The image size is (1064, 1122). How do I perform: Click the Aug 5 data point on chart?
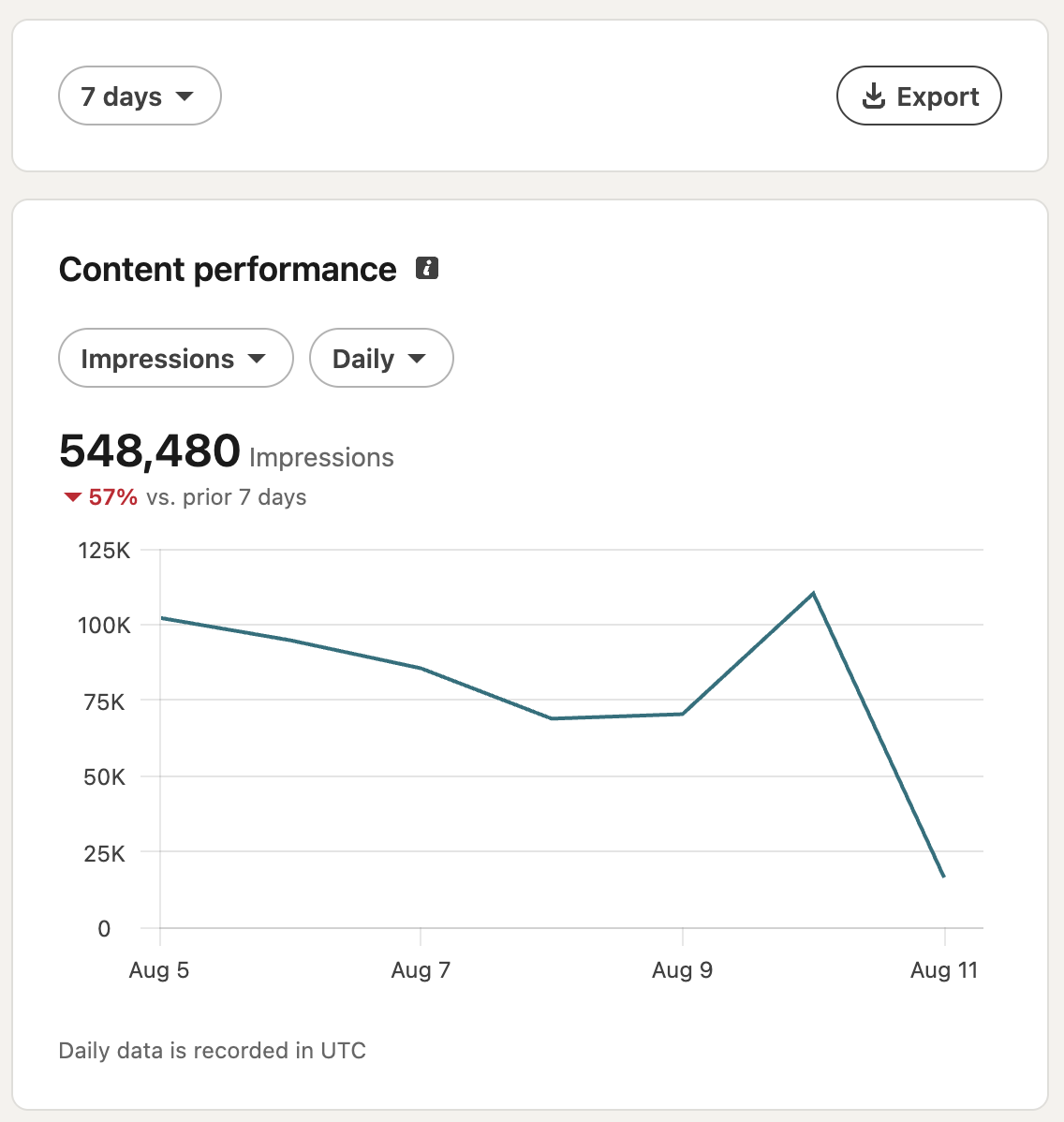click(161, 617)
